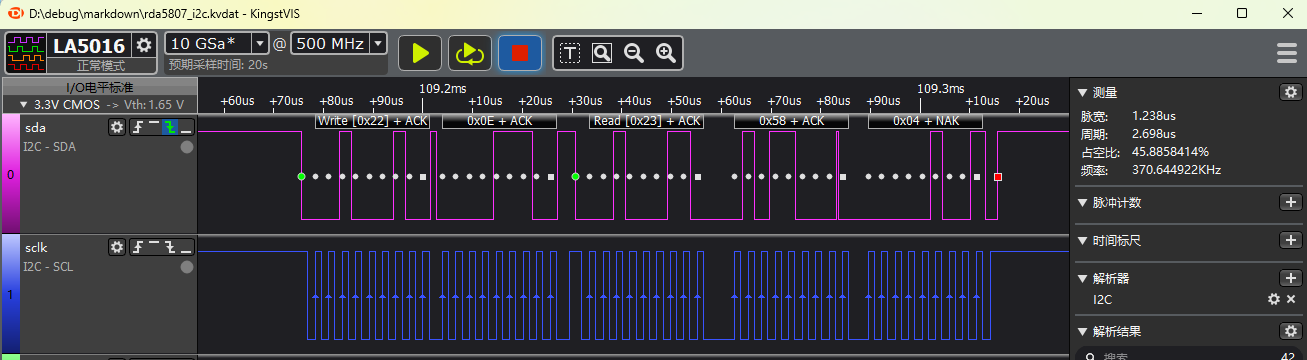The height and width of the screenshot is (360, 1307).
Task: Set sclk trigger to falling edge
Action: click(x=170, y=247)
